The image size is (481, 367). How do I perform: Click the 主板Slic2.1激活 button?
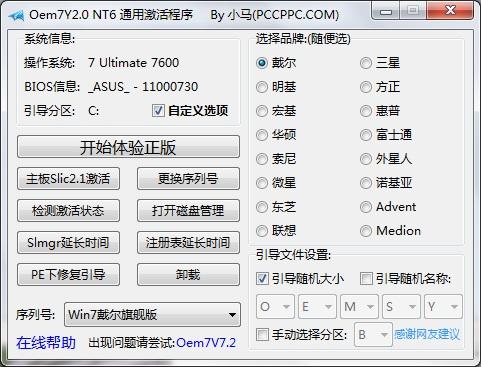click(x=68, y=179)
